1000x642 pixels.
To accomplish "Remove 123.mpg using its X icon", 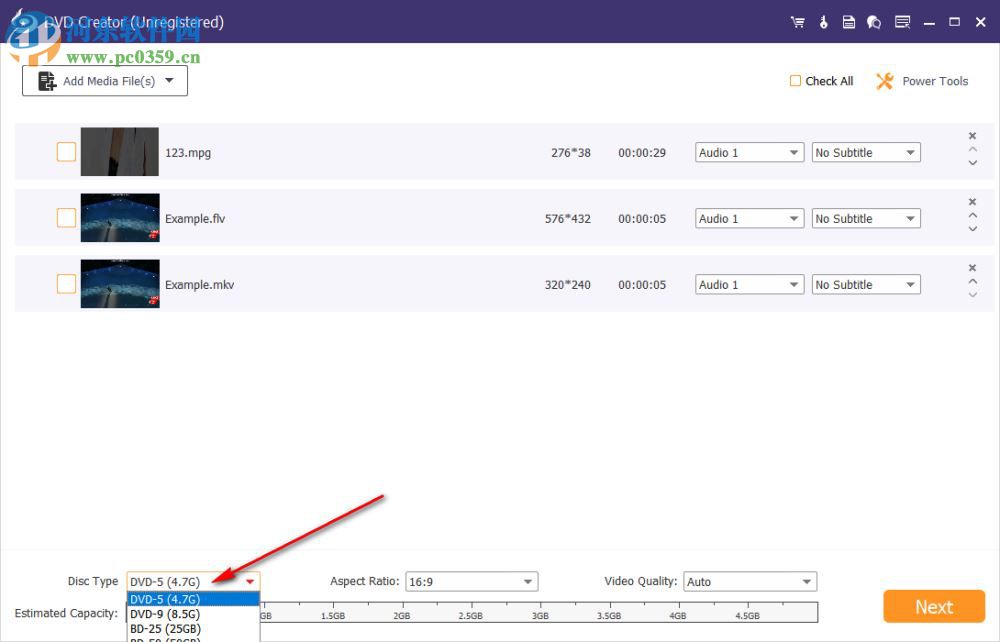I will click(971, 135).
